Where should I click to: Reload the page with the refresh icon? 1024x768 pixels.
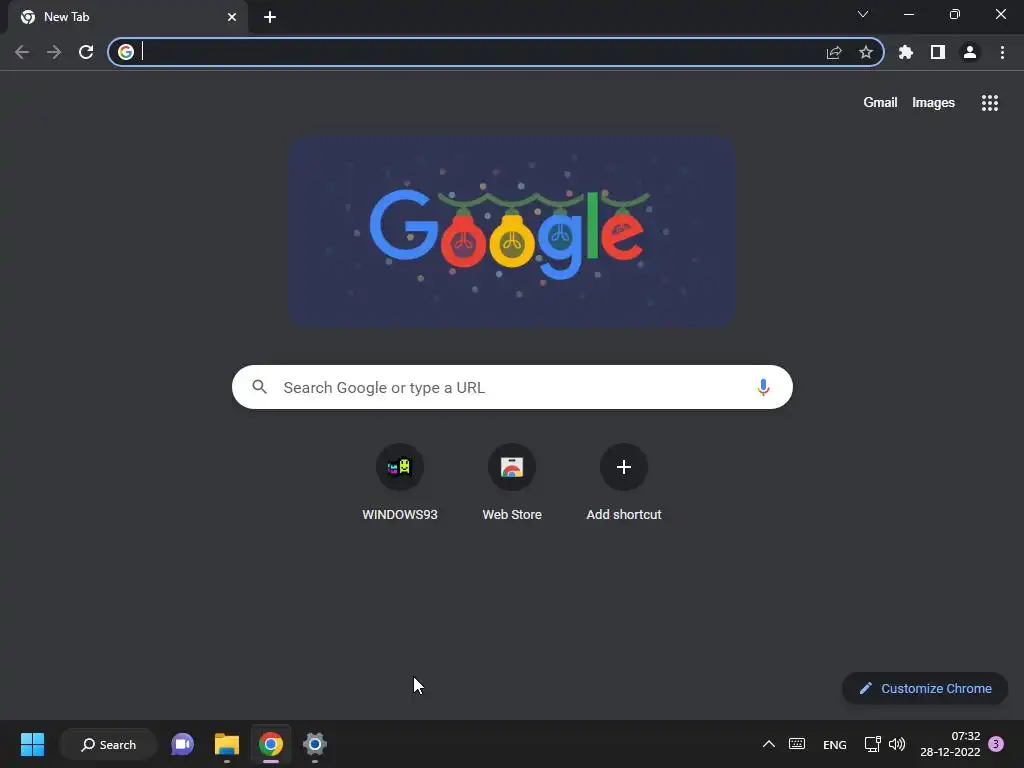86,52
